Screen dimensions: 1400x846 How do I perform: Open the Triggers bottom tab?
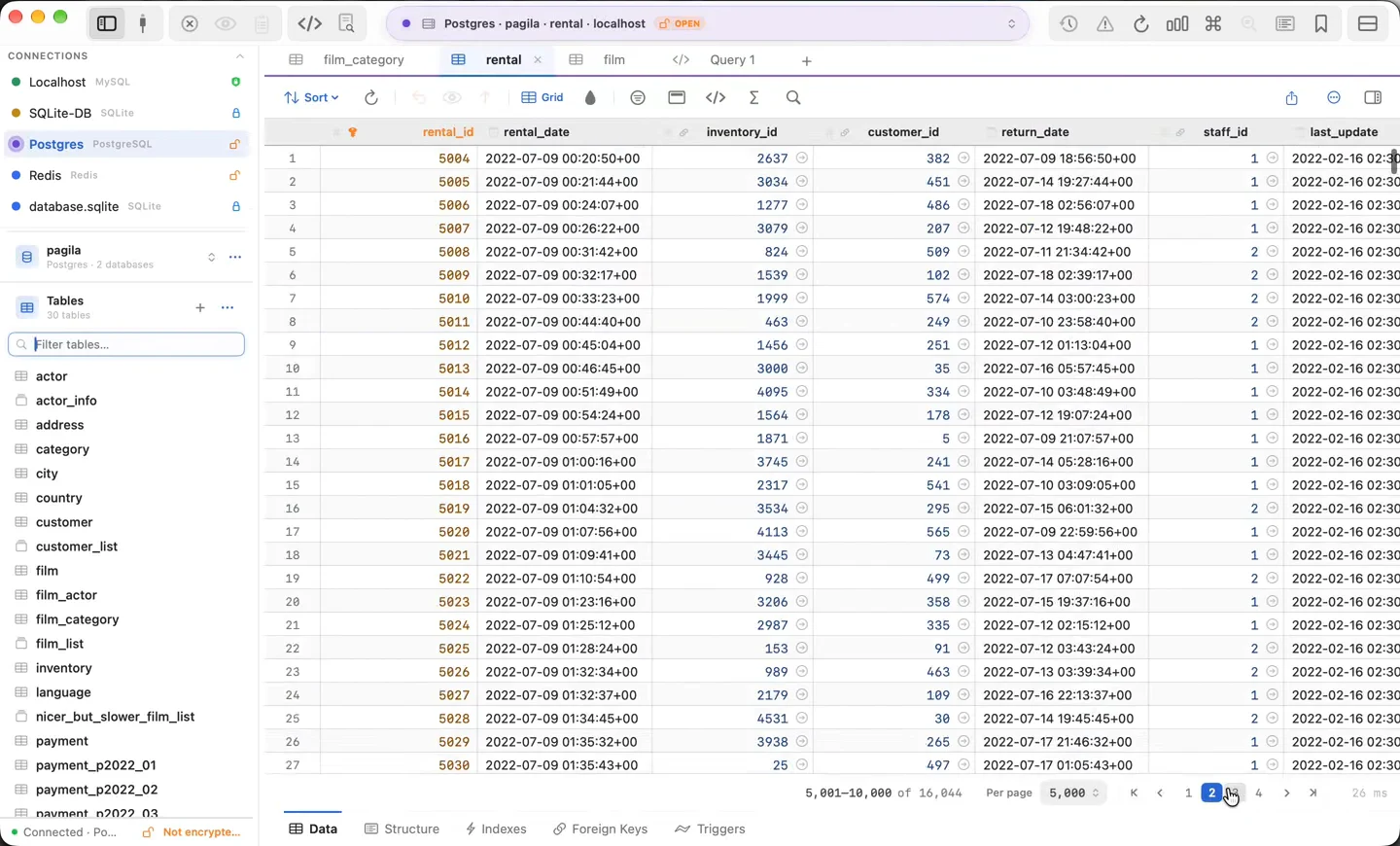710,828
